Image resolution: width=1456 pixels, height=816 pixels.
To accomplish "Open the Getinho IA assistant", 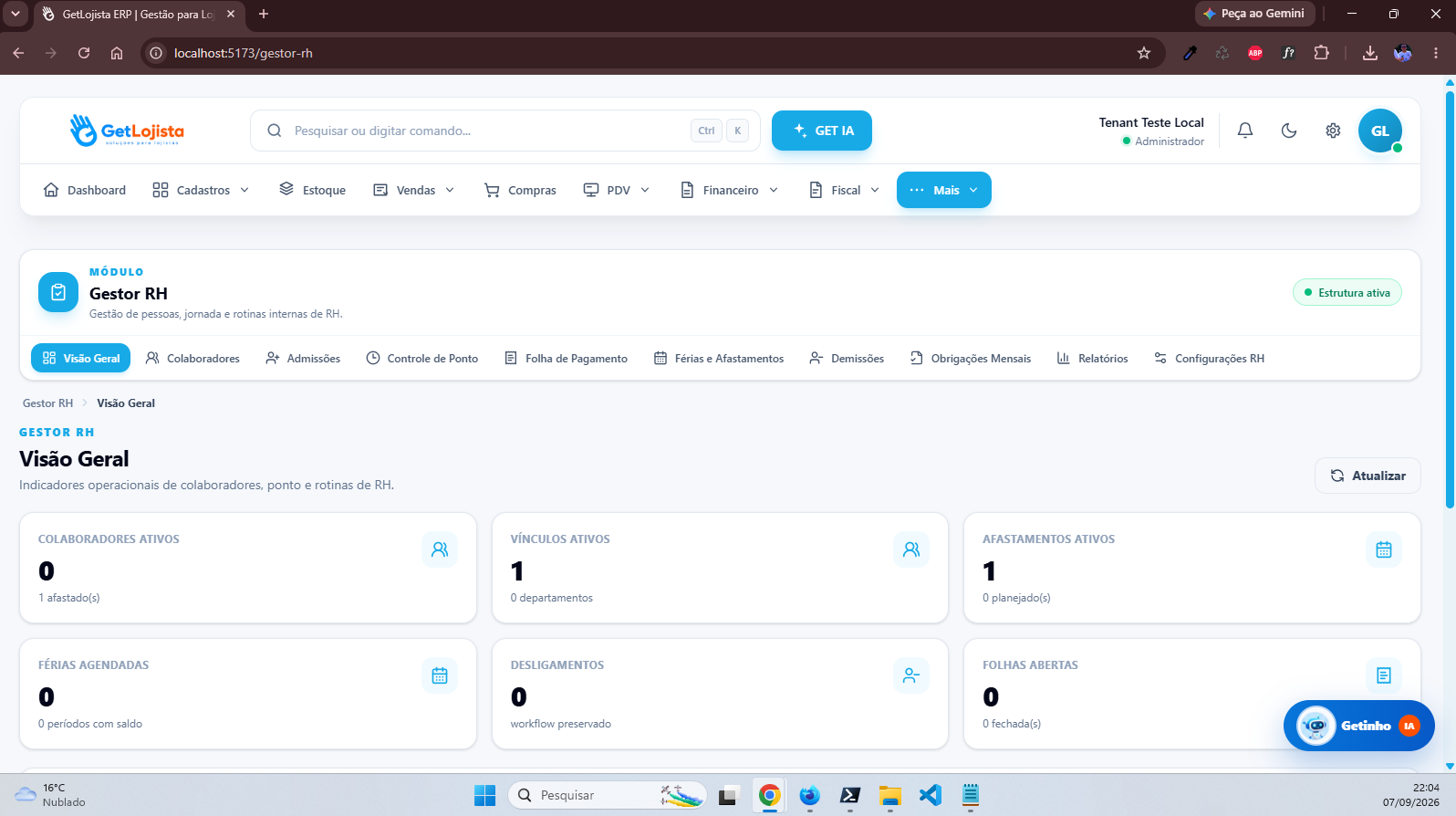I will (x=1359, y=726).
